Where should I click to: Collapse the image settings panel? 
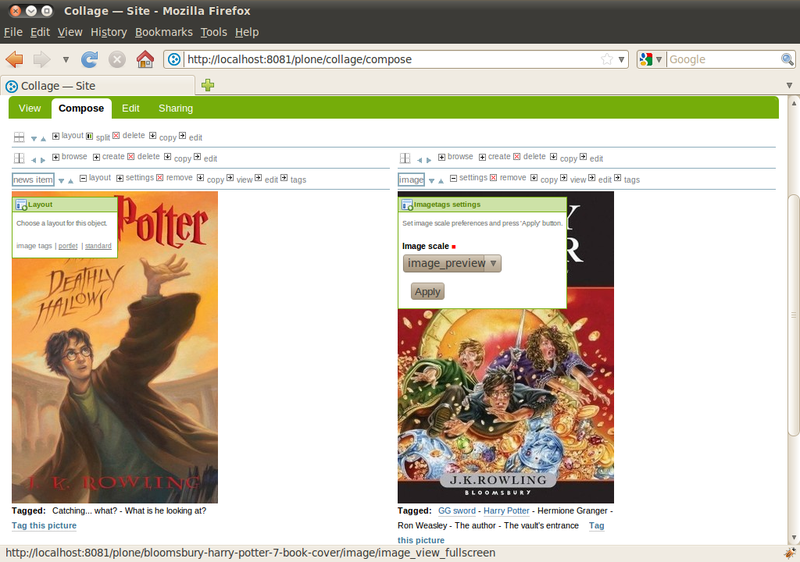point(453,178)
